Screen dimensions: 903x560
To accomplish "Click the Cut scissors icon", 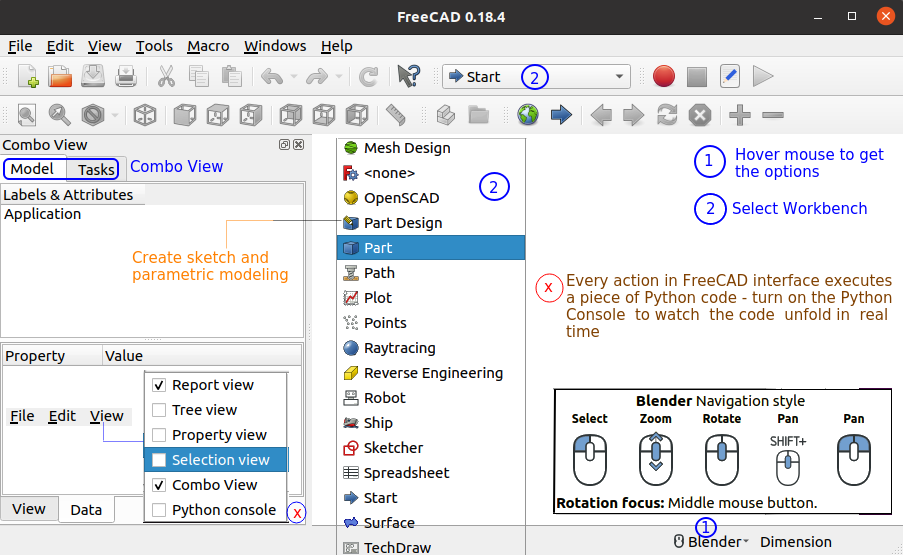I will tap(166, 76).
